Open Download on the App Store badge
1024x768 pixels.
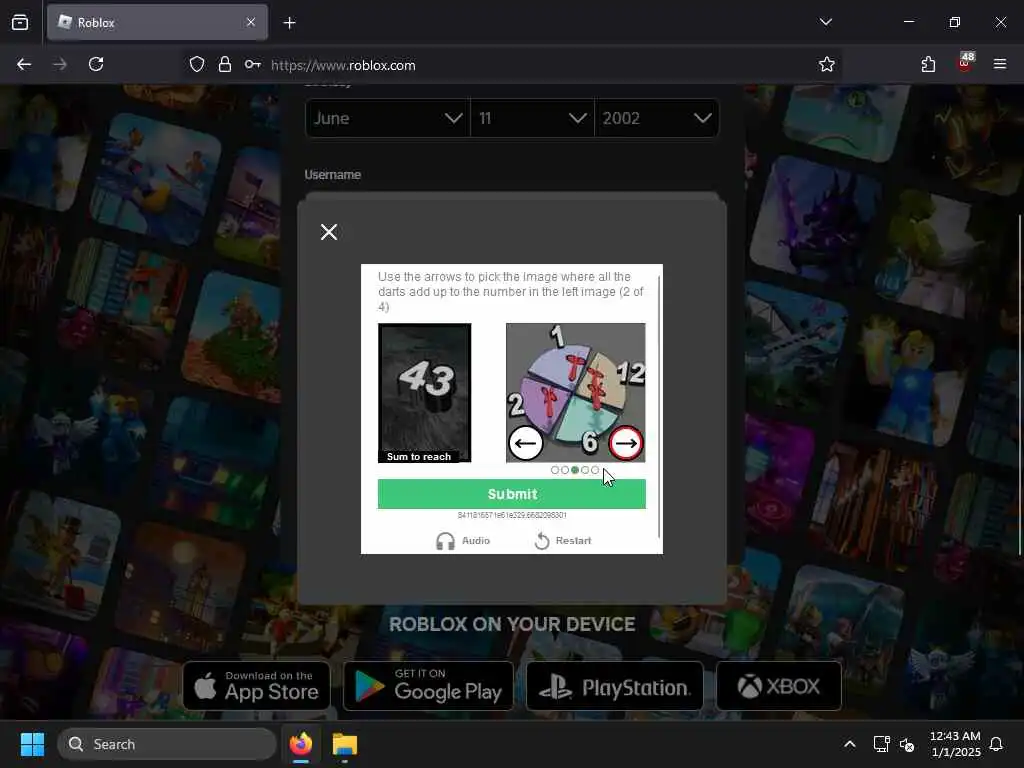click(257, 686)
